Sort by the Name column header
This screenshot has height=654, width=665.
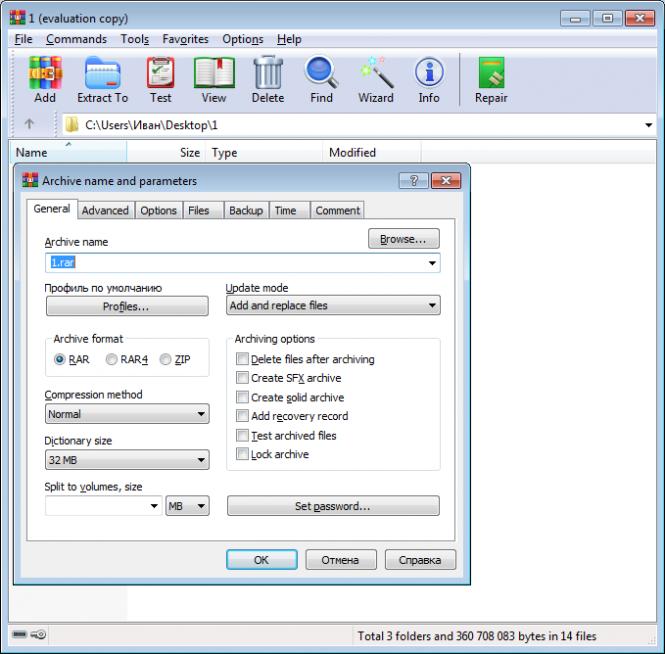(x=68, y=152)
